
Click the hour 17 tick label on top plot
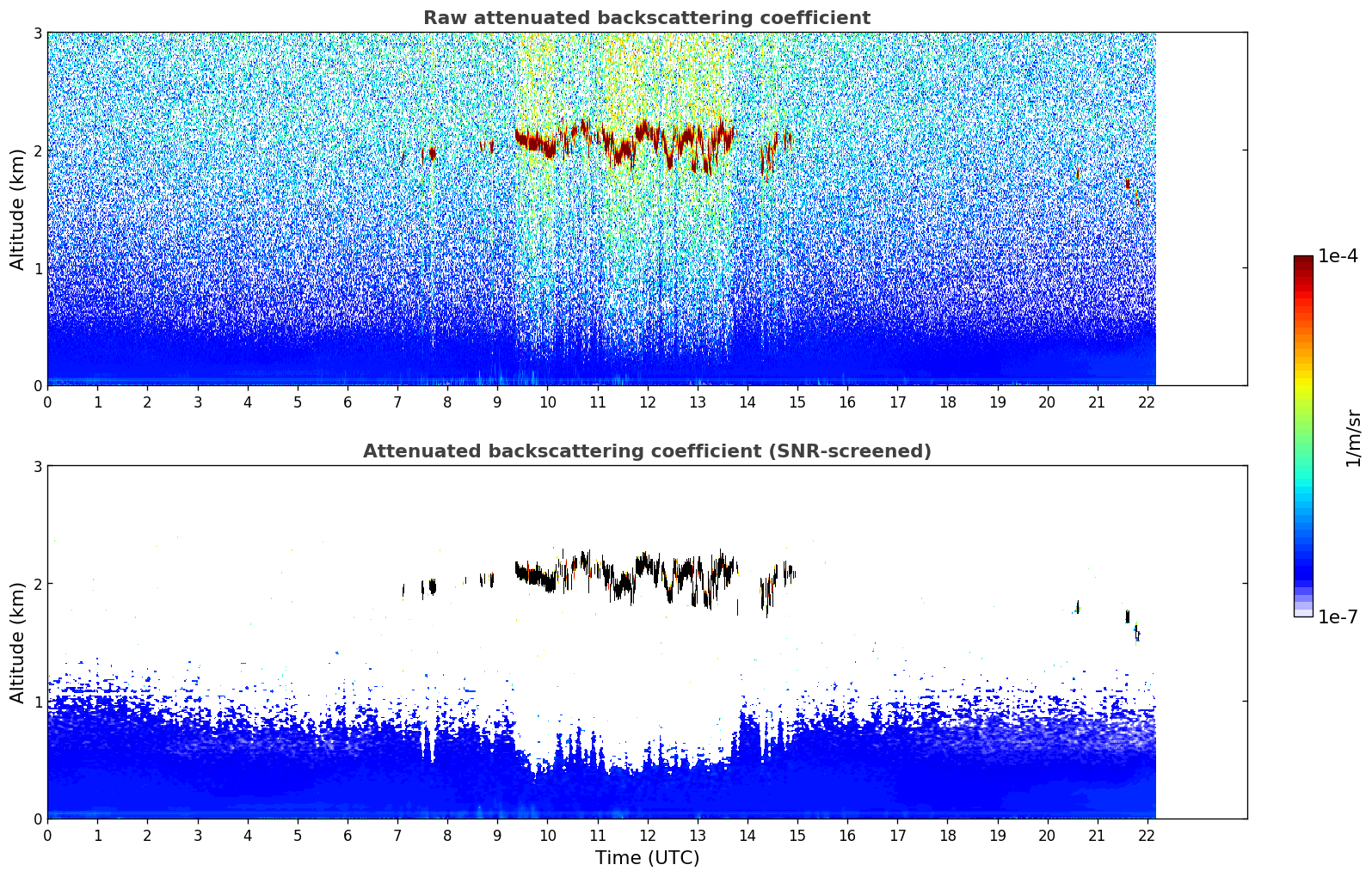point(897,402)
